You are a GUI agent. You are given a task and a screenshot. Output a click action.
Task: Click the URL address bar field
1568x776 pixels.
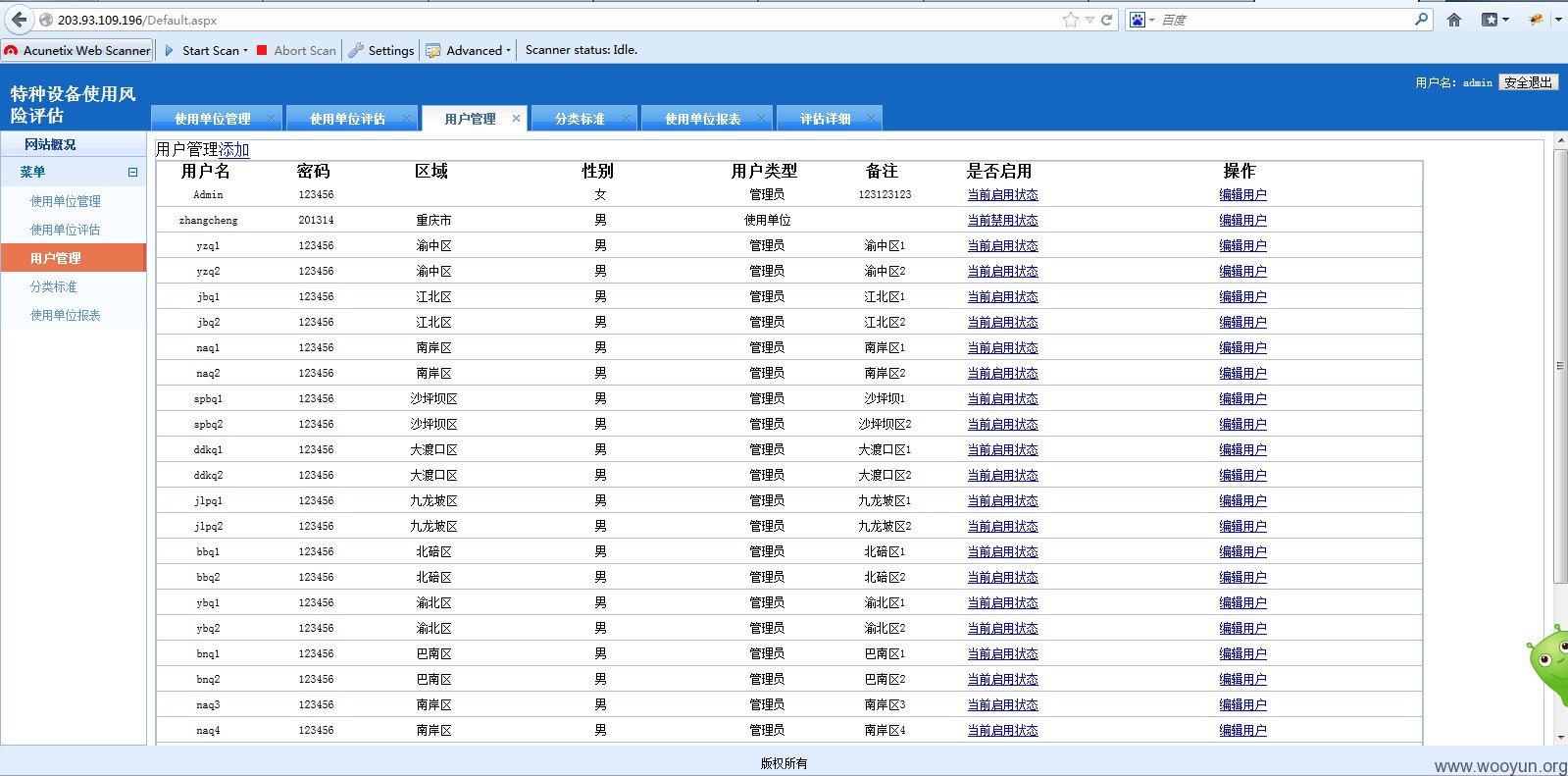coord(559,20)
